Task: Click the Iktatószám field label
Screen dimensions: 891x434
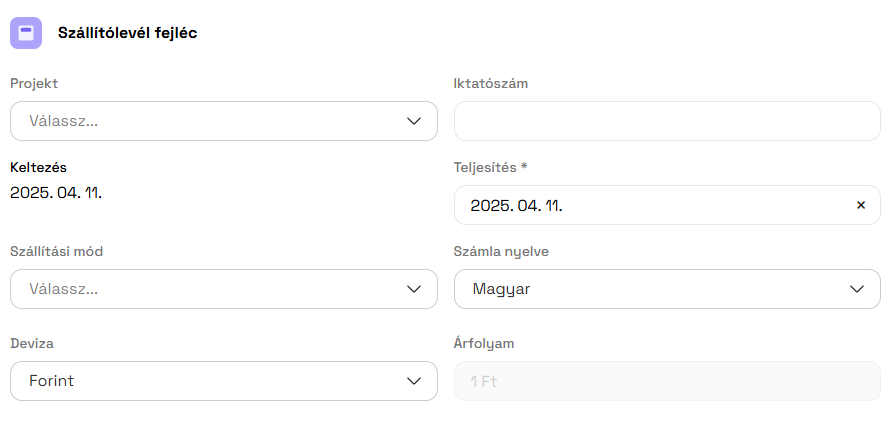Action: pos(491,83)
